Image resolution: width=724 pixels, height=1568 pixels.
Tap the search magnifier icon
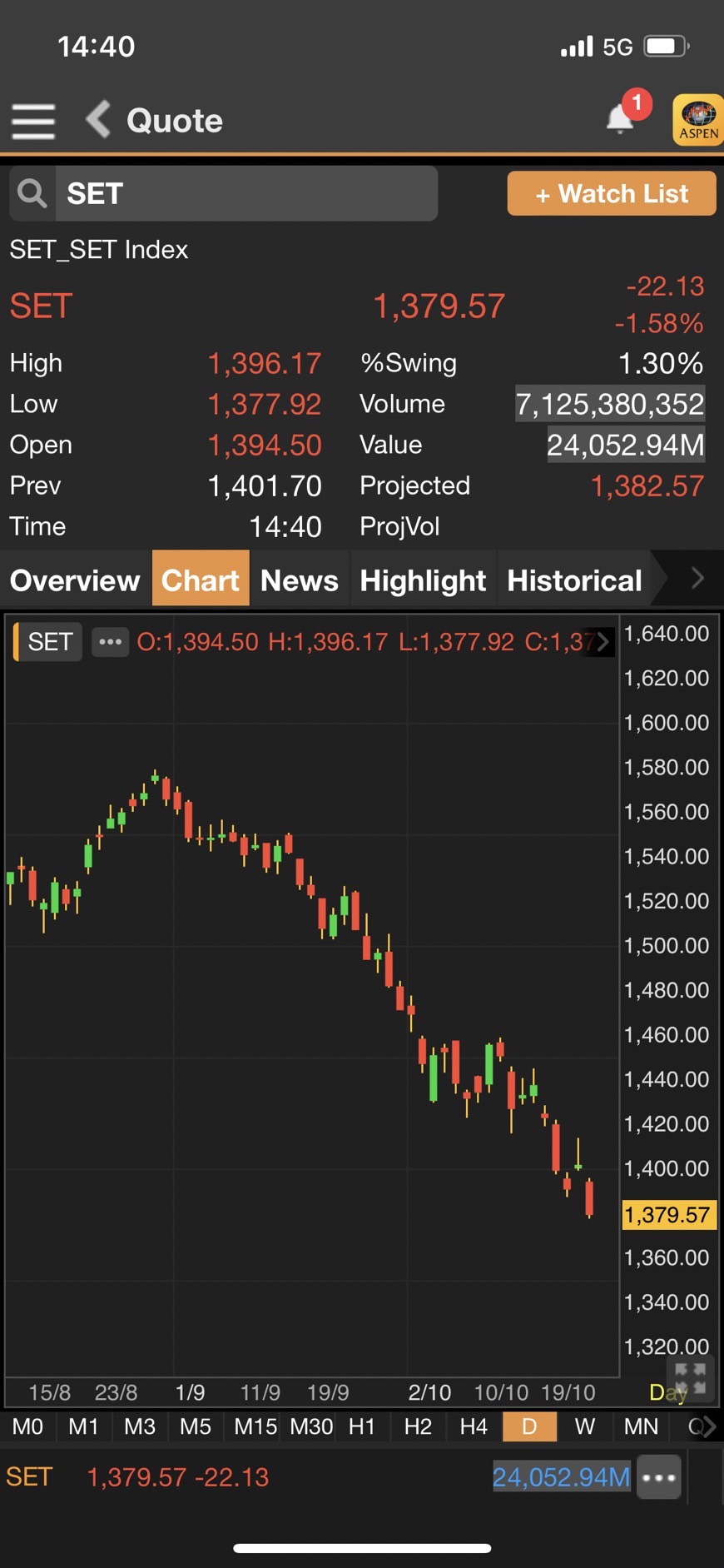32,193
